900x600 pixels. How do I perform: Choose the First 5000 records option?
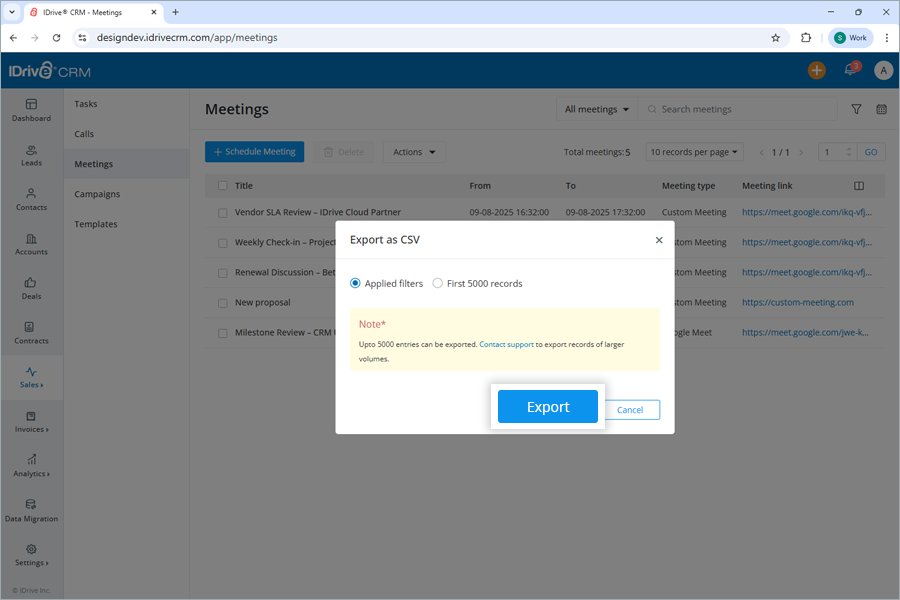pos(436,283)
